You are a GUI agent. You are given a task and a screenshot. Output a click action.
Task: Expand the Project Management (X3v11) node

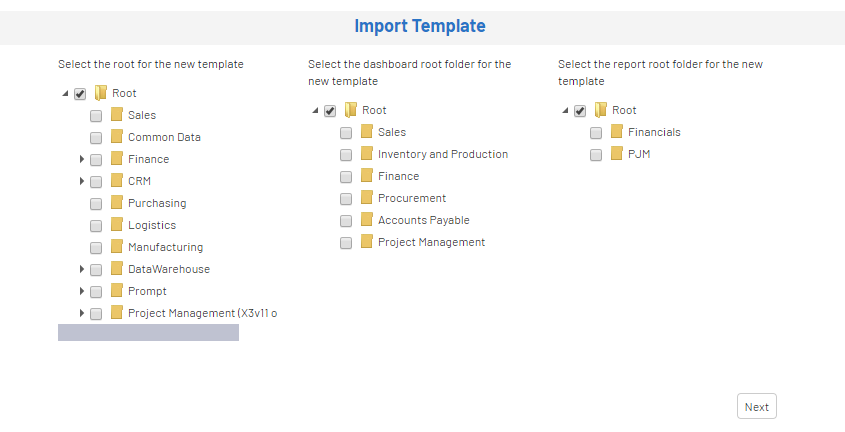[82, 313]
